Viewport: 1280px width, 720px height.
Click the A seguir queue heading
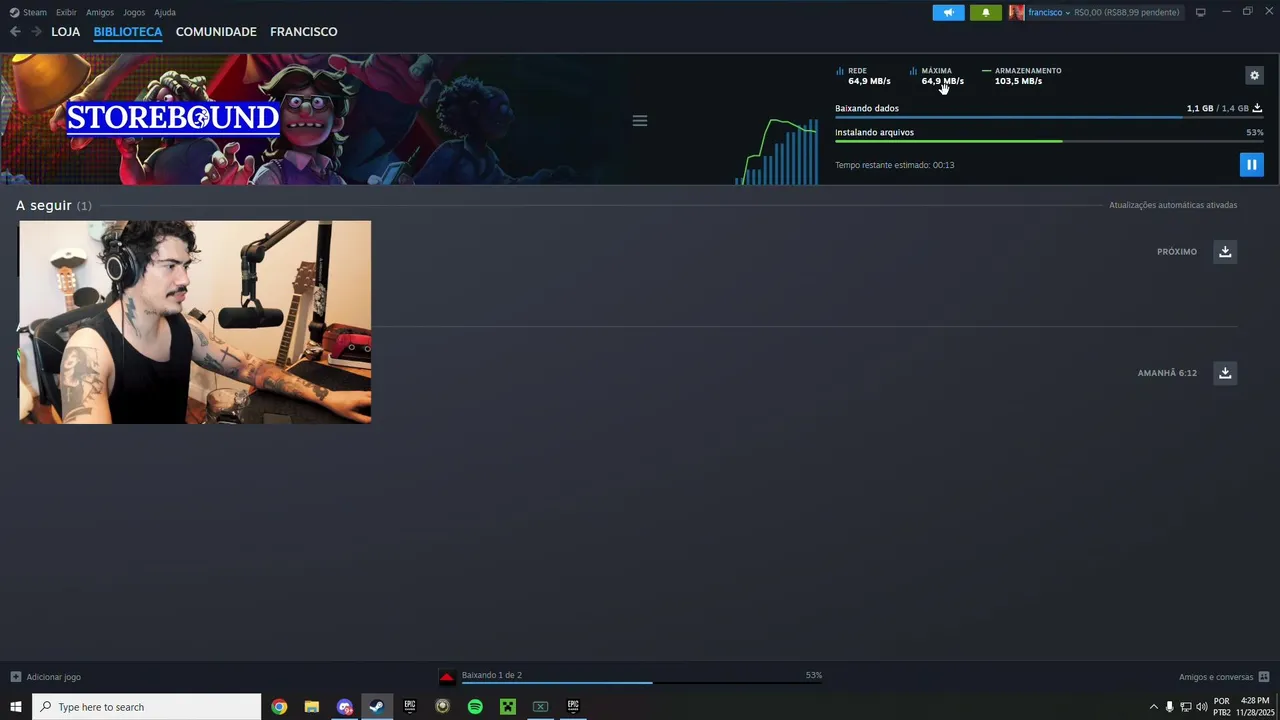point(54,205)
